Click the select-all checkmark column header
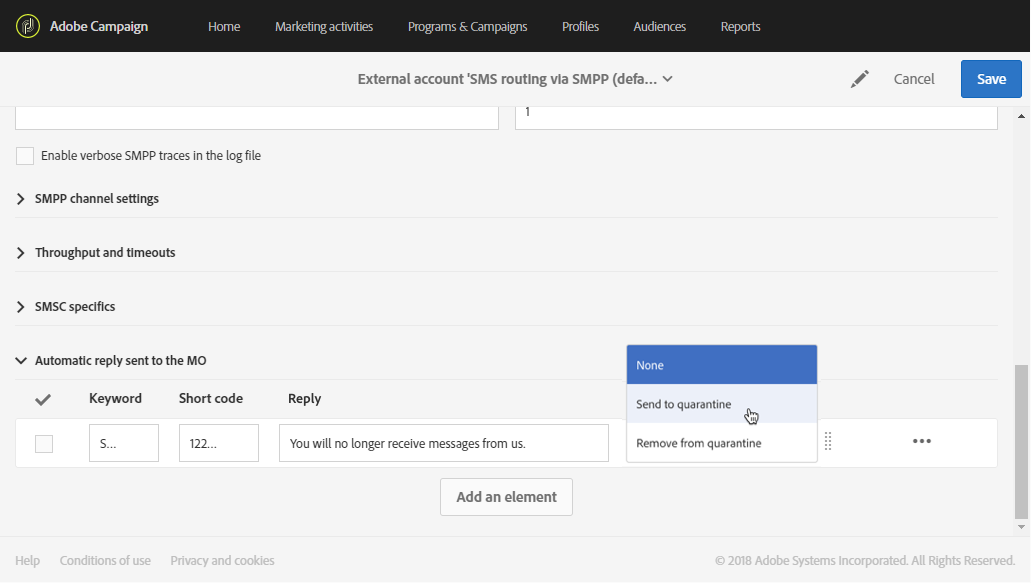Screen dimensions: 1031x583 click(43, 399)
